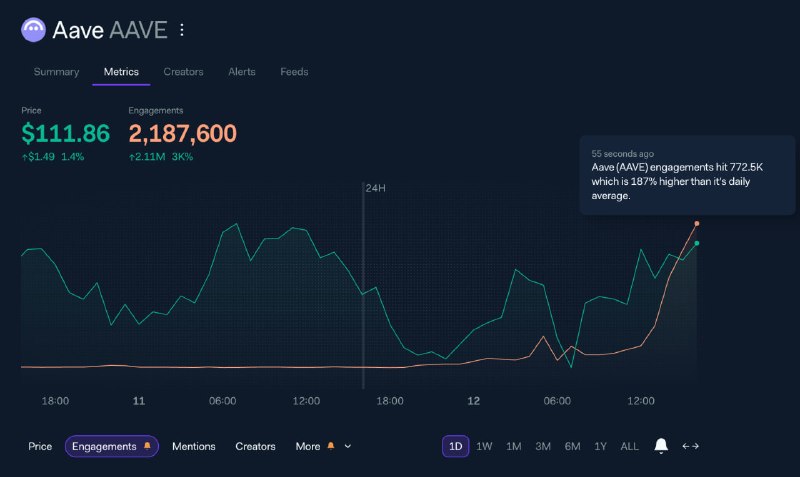
Task: Open the three-dot options menu beside AAVE
Action: (x=182, y=30)
